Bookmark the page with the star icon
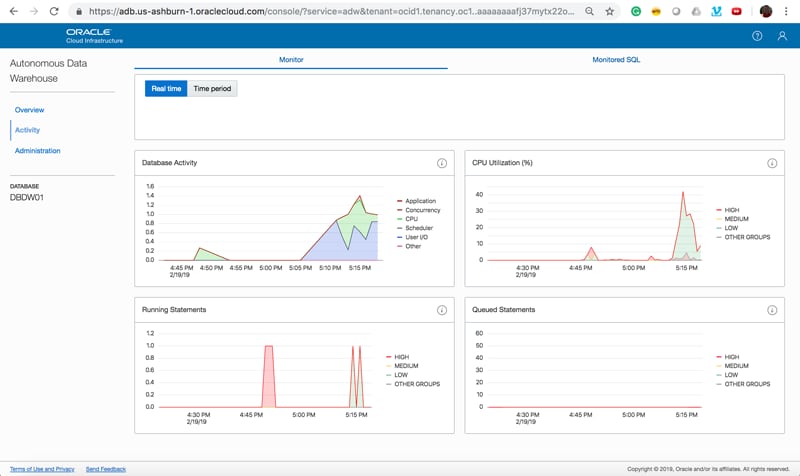 coord(609,11)
